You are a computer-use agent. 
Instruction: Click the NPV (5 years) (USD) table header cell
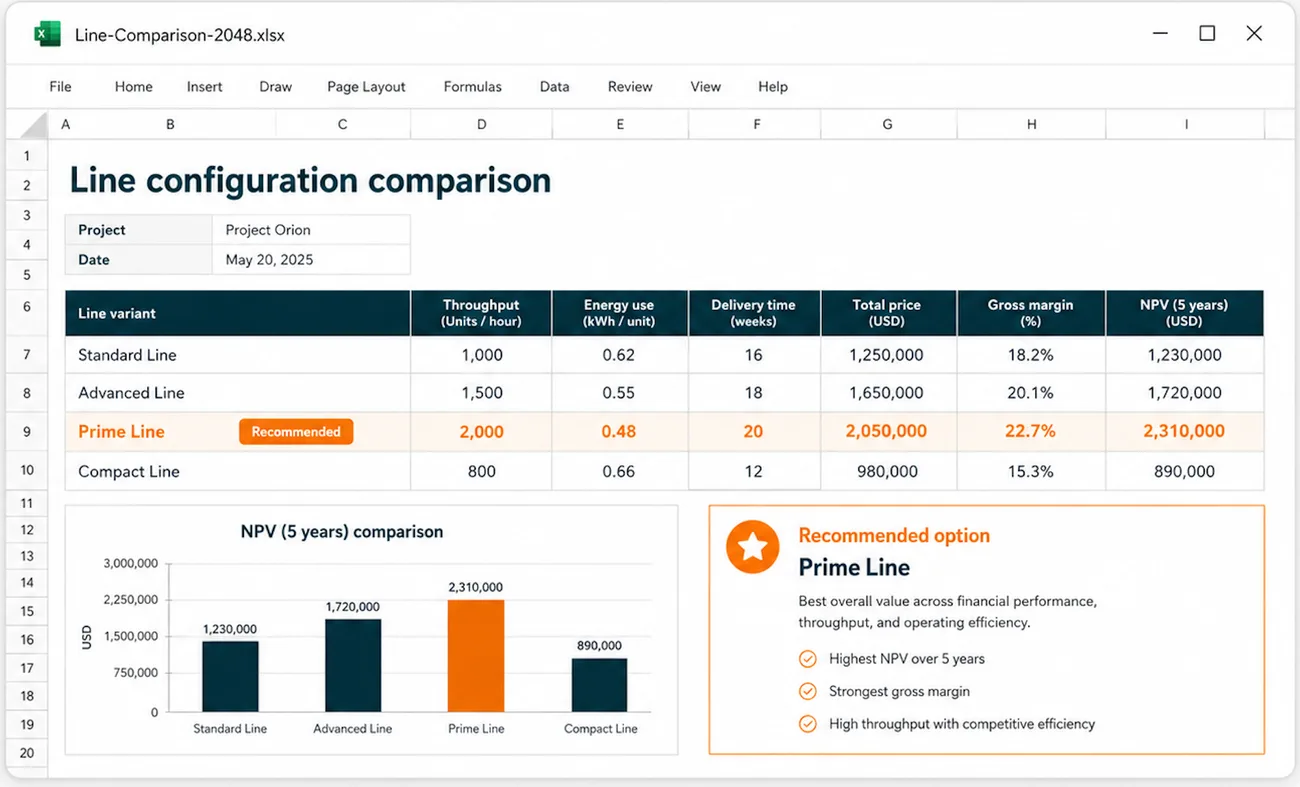click(1185, 313)
